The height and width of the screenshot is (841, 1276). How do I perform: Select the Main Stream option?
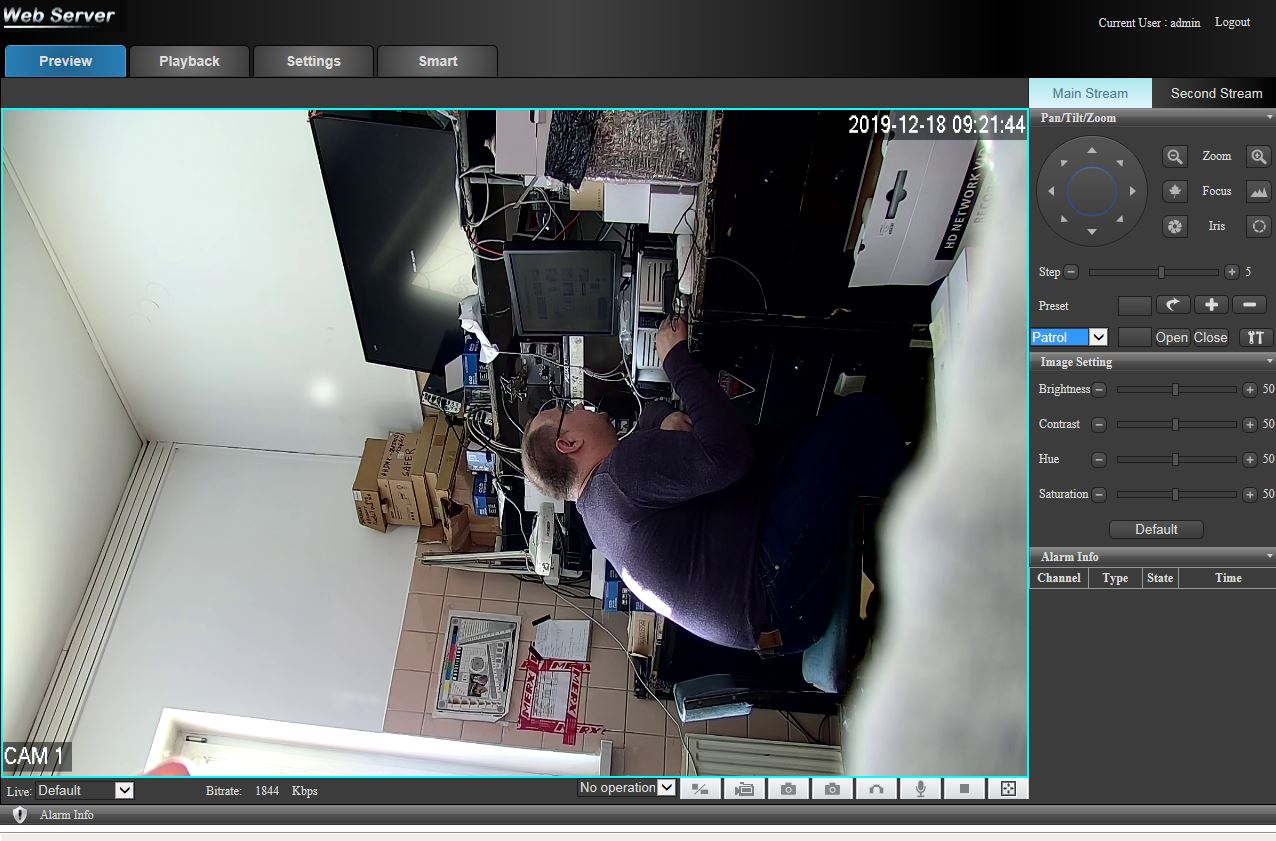1090,93
